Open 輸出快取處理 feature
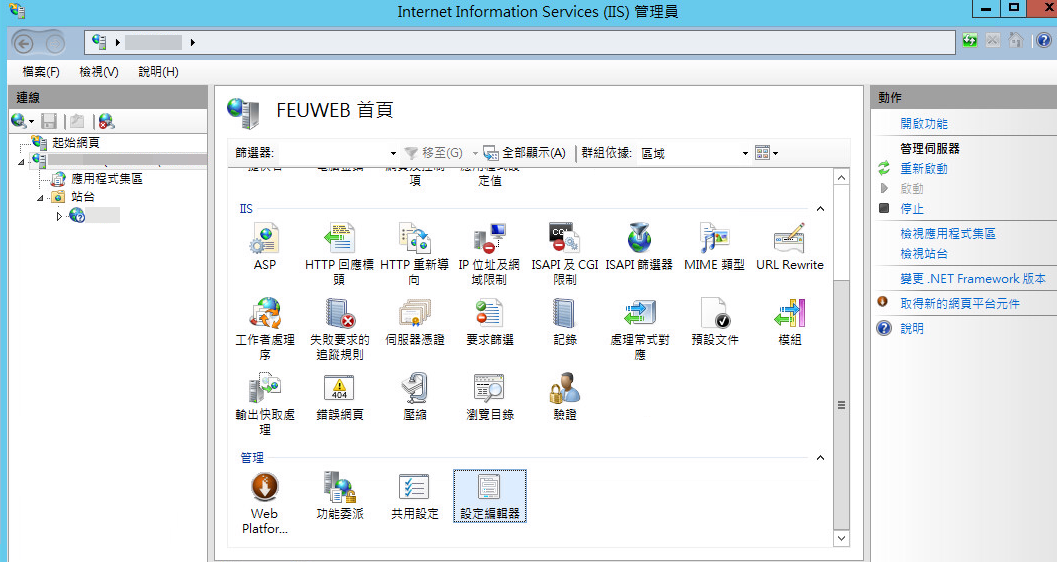Viewport: 1057px width, 562px height. [x=264, y=404]
